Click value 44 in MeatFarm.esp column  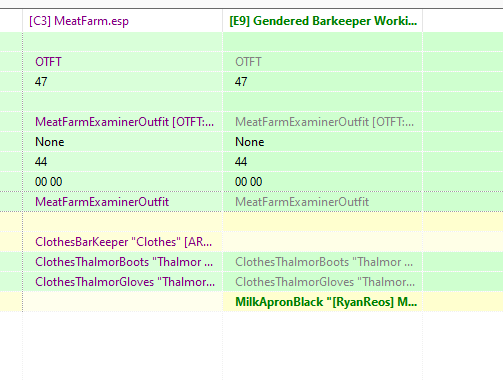(122, 162)
